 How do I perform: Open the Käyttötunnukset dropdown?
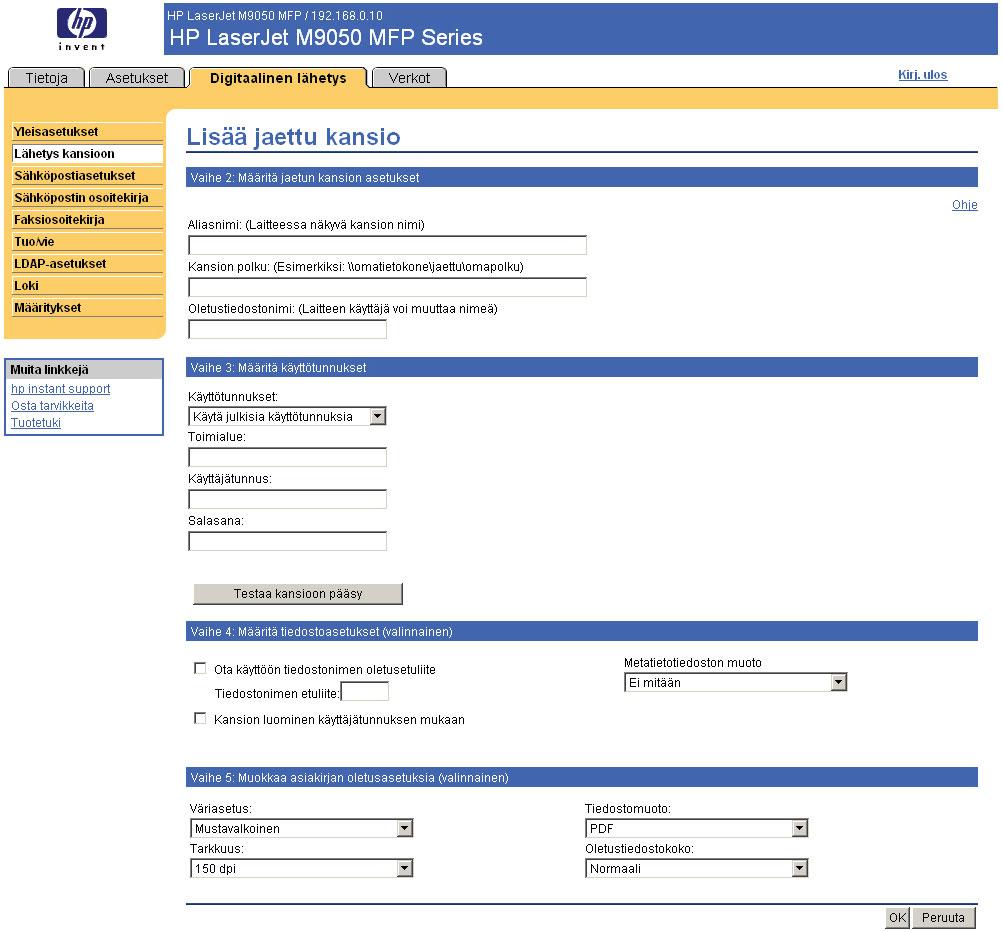click(x=287, y=416)
